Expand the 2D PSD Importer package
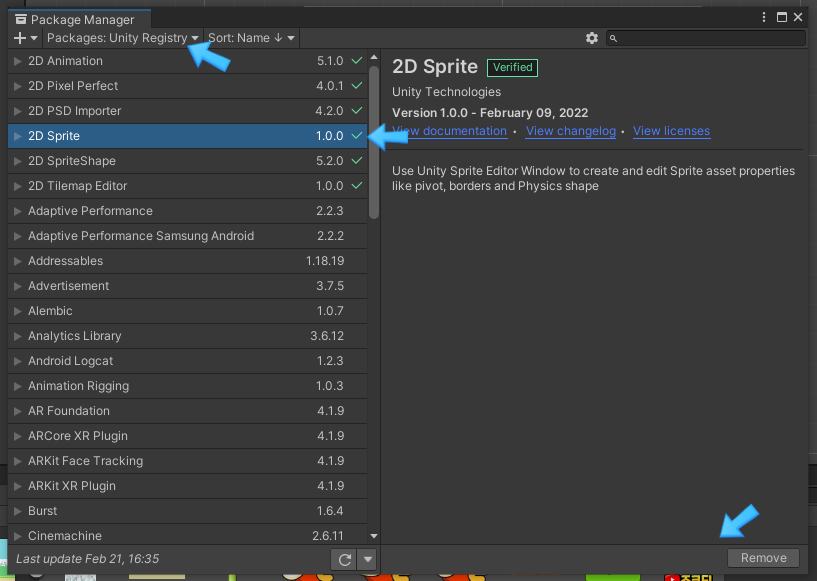The width and height of the screenshot is (817, 581). (x=18, y=111)
